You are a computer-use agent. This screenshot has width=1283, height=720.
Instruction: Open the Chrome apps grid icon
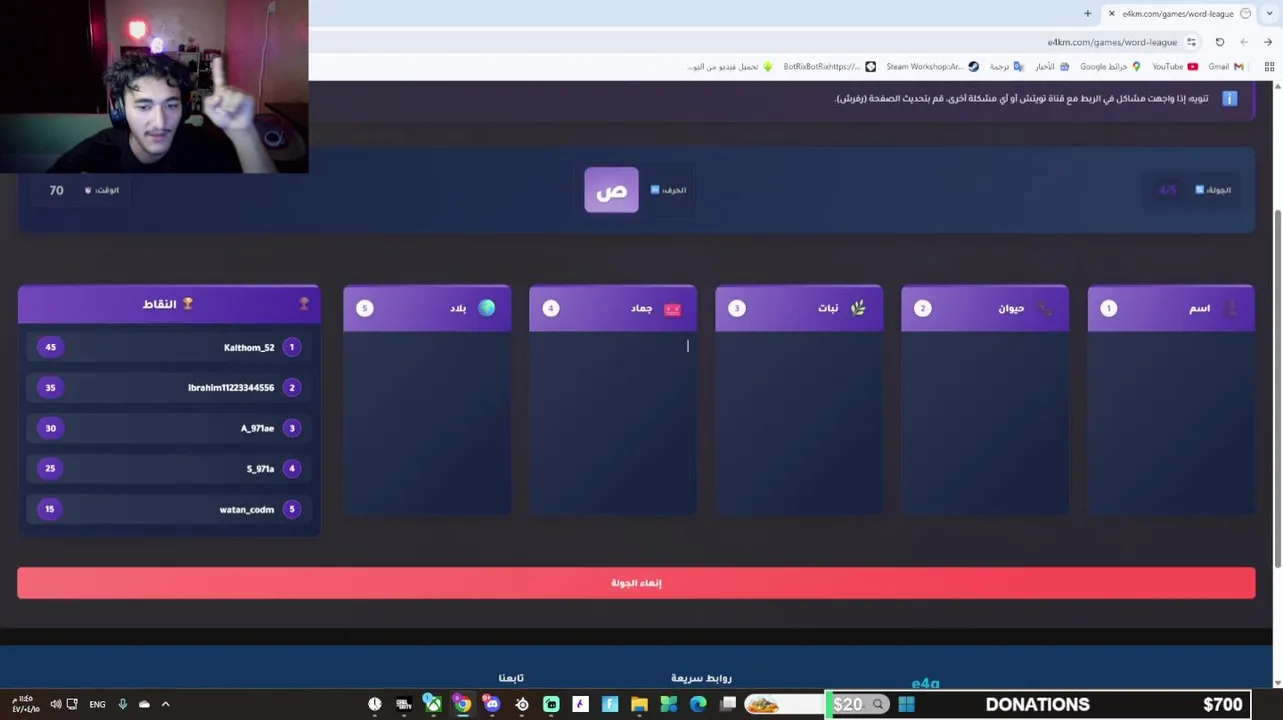point(1269,67)
